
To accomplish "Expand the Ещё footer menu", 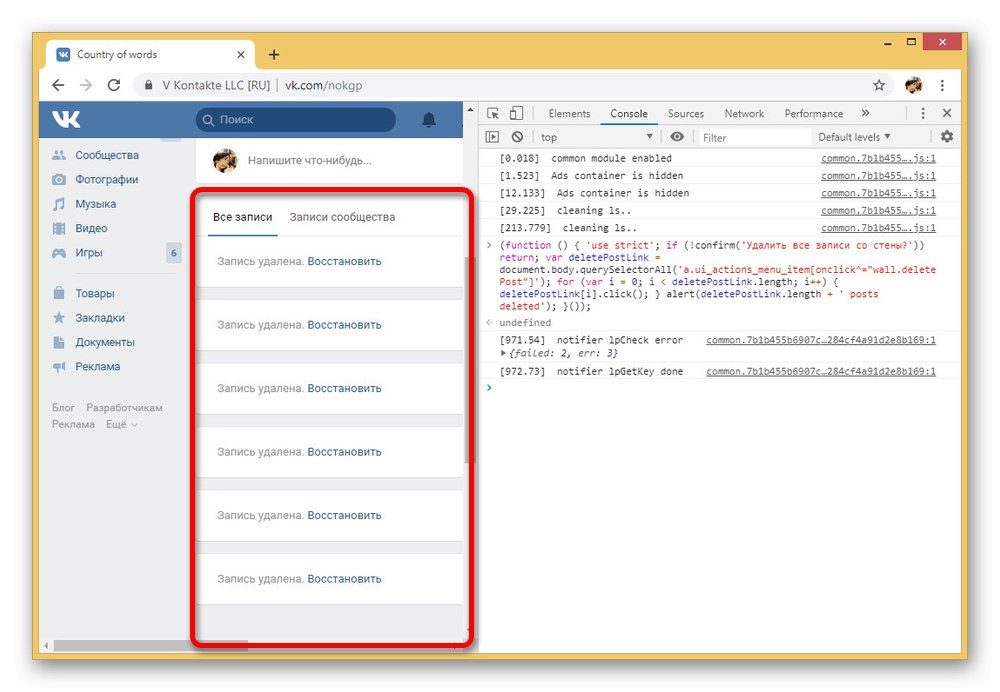I will [x=121, y=424].
